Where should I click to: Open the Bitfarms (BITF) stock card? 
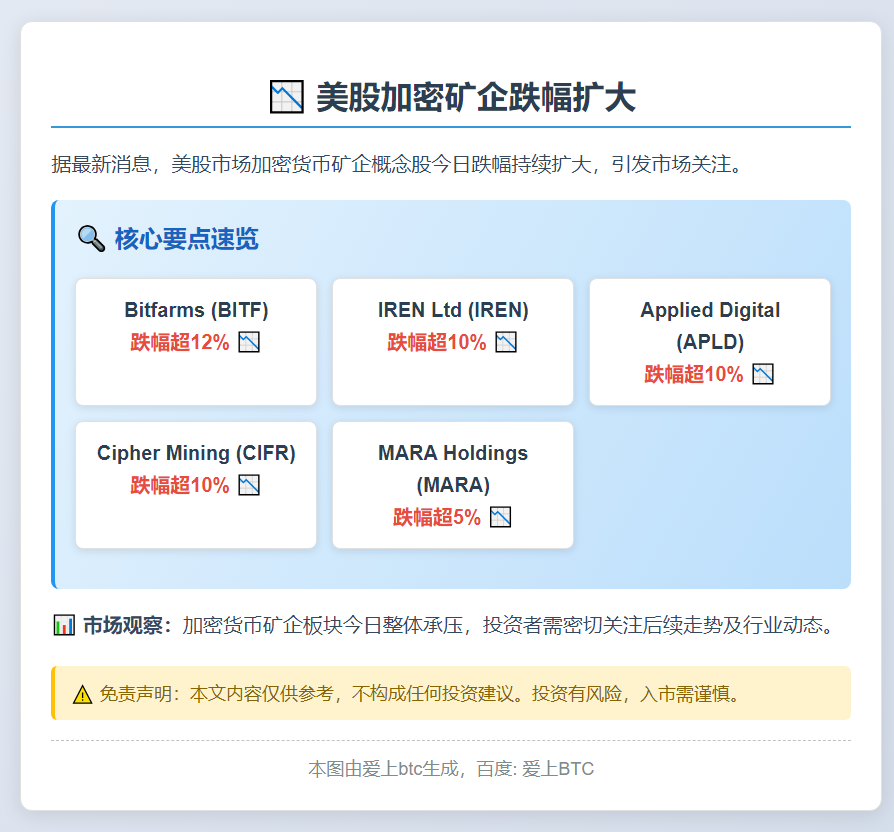tap(195, 341)
